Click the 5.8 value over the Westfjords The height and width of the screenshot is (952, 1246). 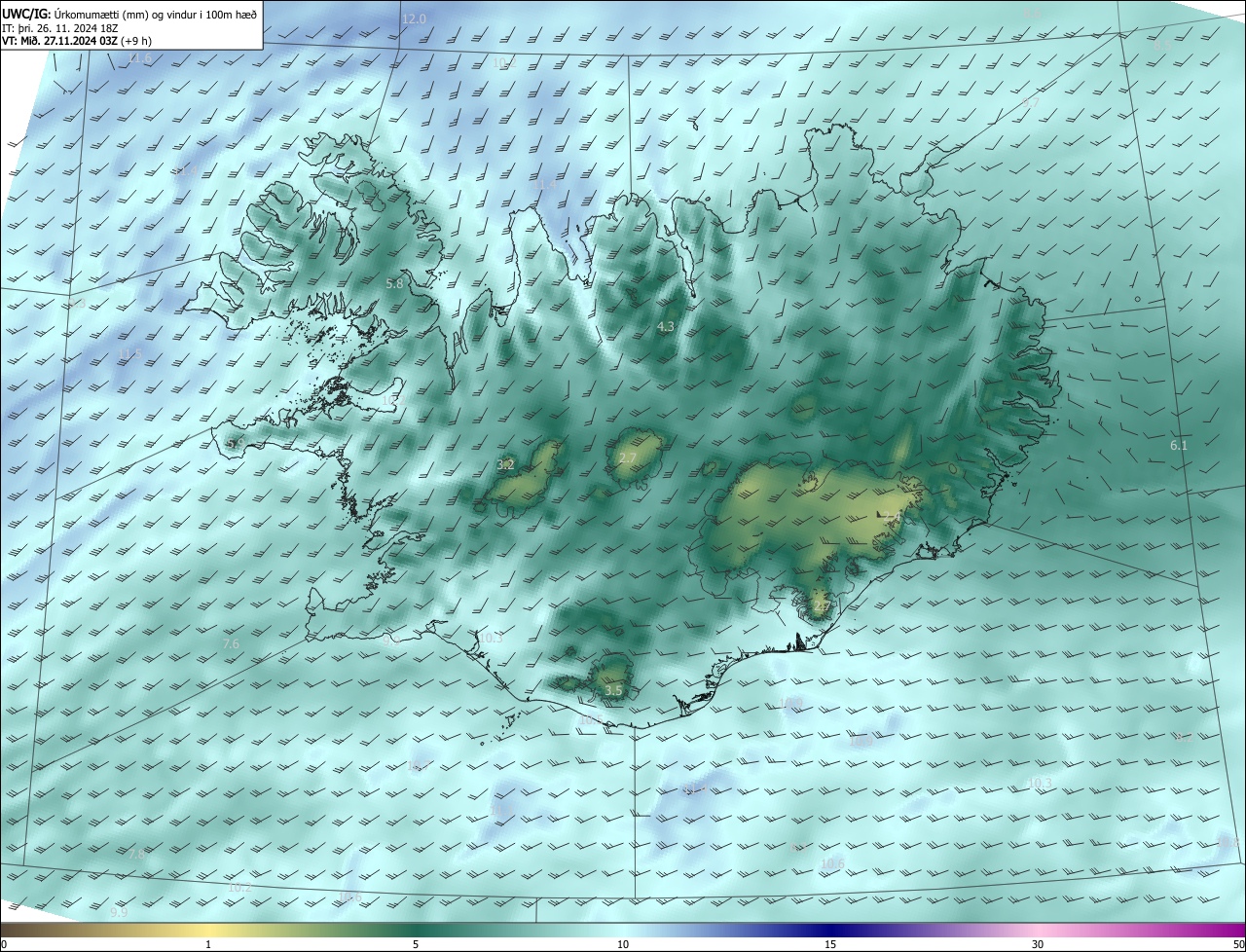394,284
